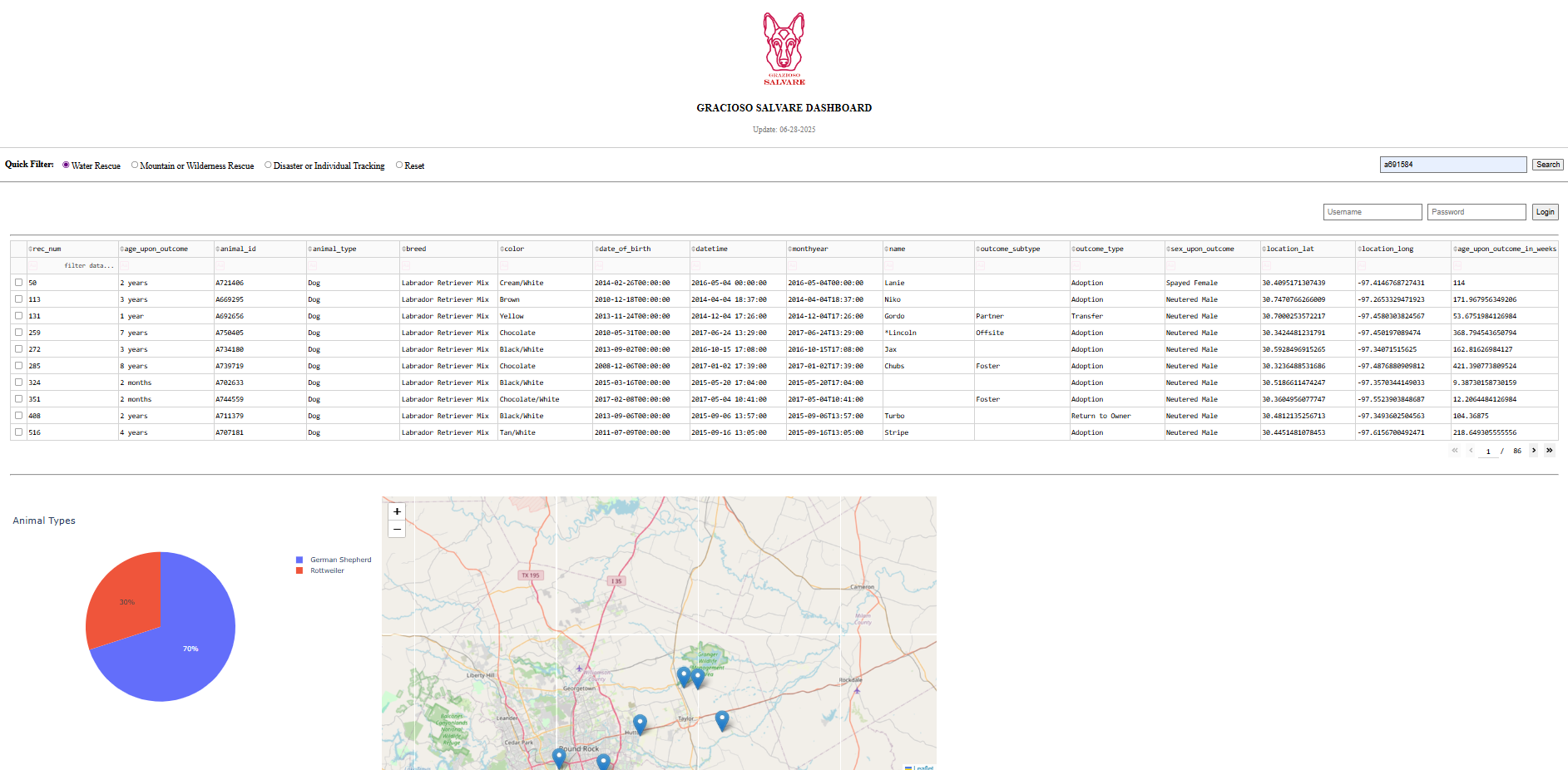Go to the previous table page
The width and height of the screenshot is (1568, 770).
(x=1471, y=451)
